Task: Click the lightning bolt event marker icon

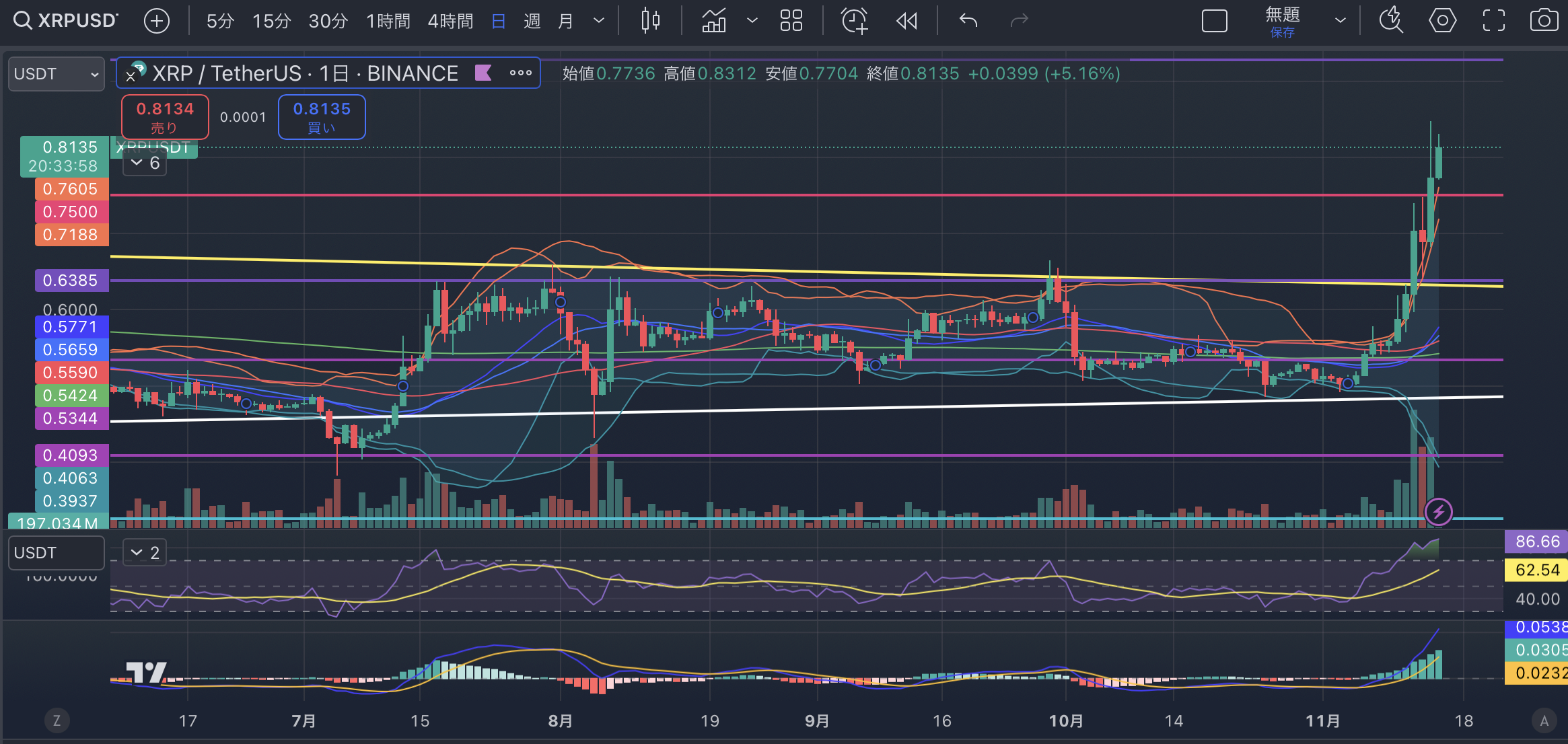Action: pos(1439,512)
